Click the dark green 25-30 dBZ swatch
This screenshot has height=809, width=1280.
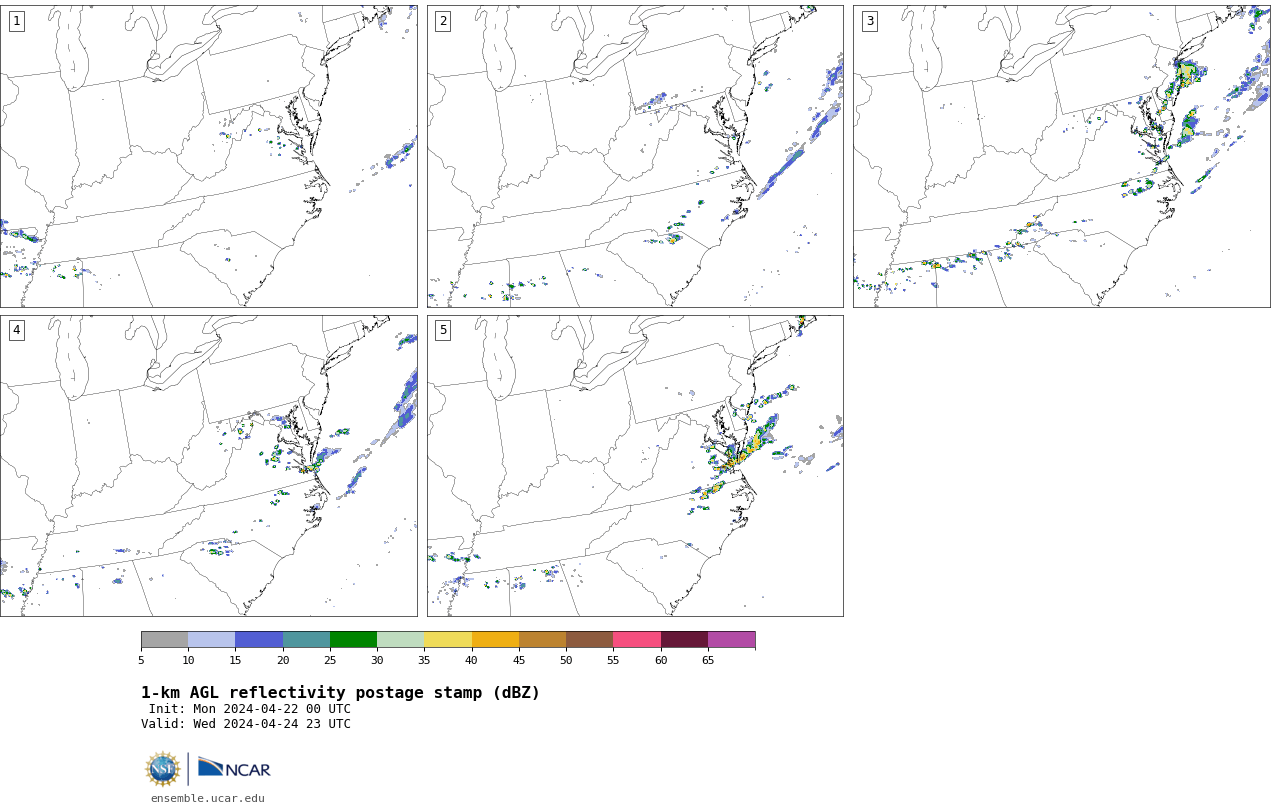(x=353, y=640)
